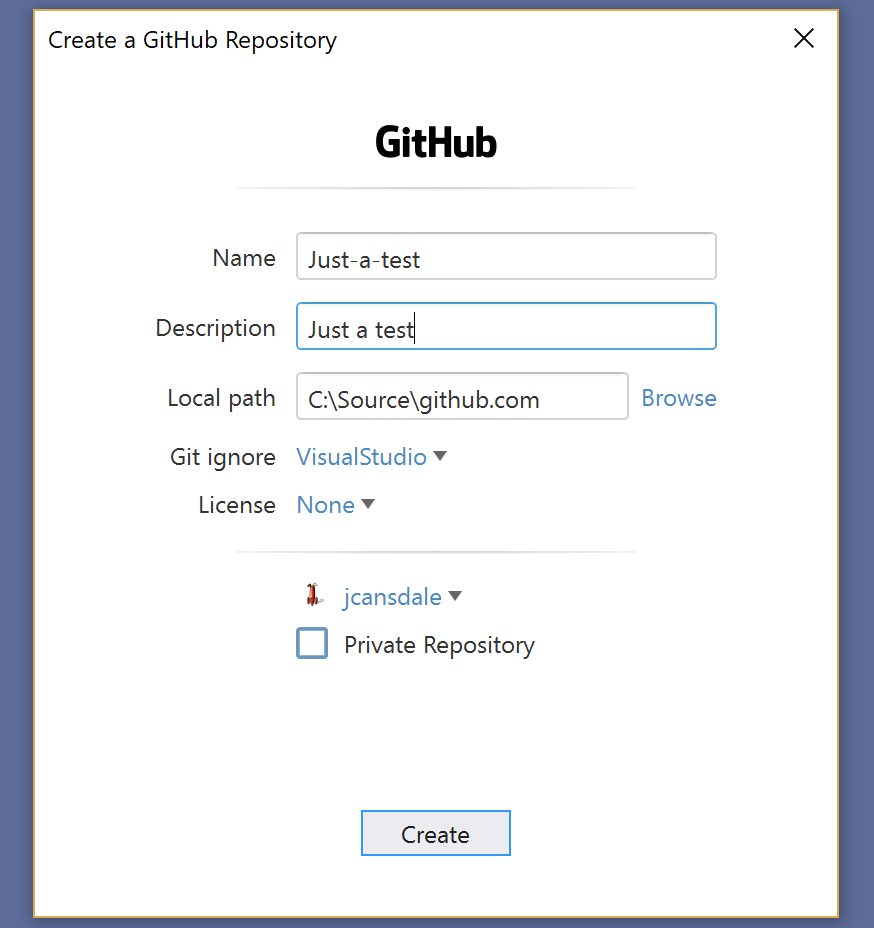Focus the Description text field
The width and height of the screenshot is (874, 928).
click(506, 326)
